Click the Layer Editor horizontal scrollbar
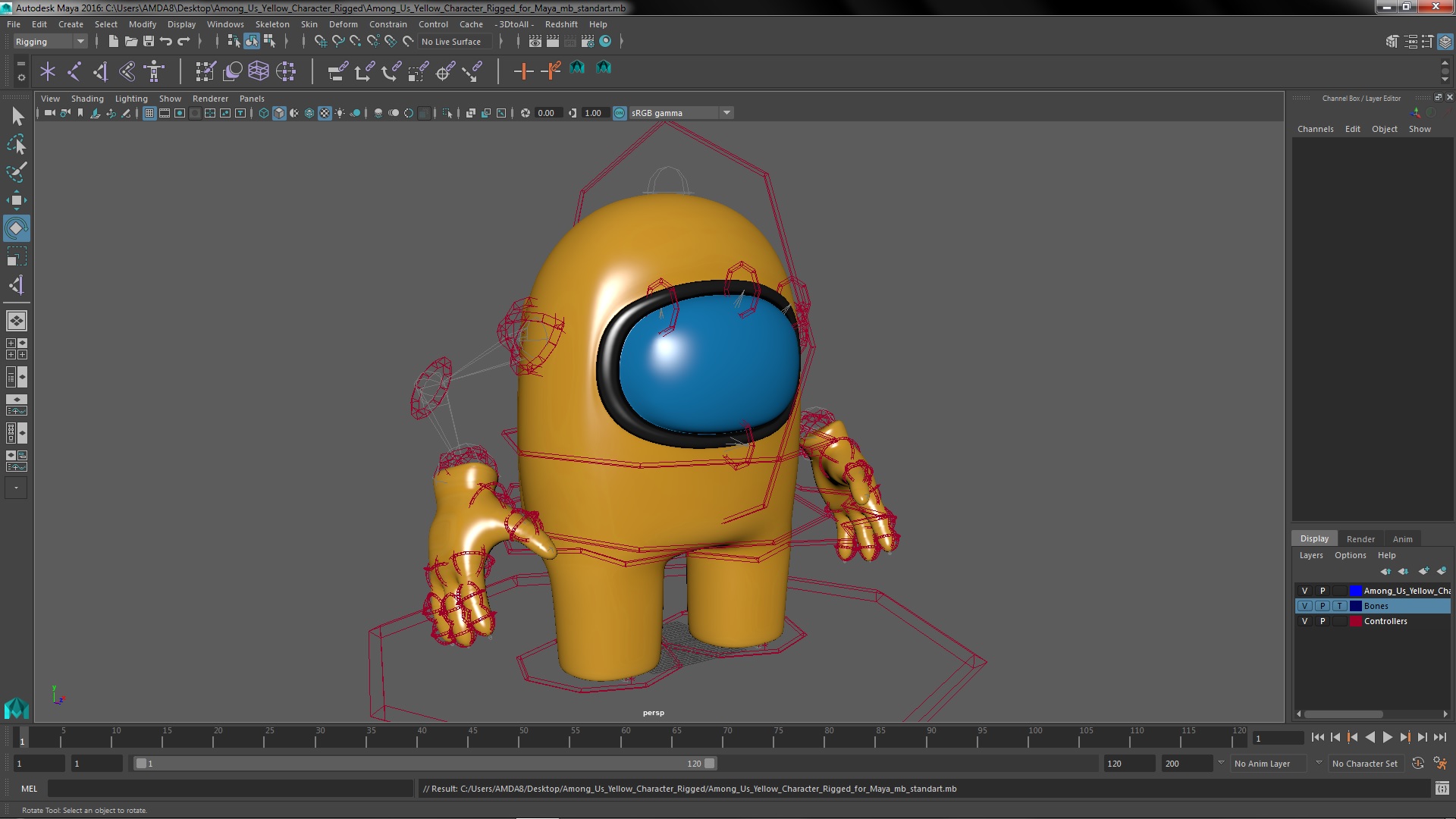The height and width of the screenshot is (819, 1456). (x=1343, y=714)
